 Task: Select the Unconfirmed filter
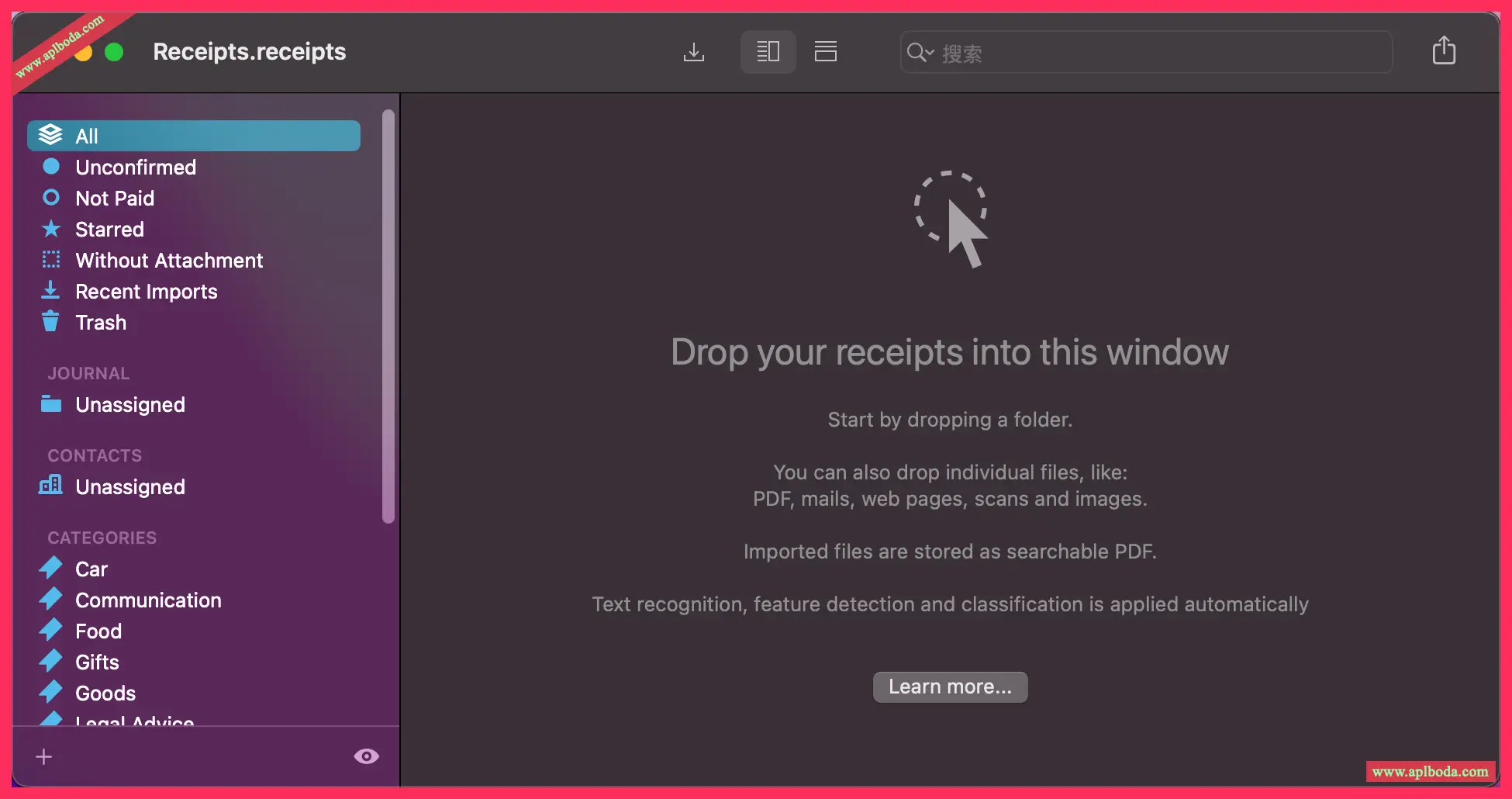click(x=135, y=167)
